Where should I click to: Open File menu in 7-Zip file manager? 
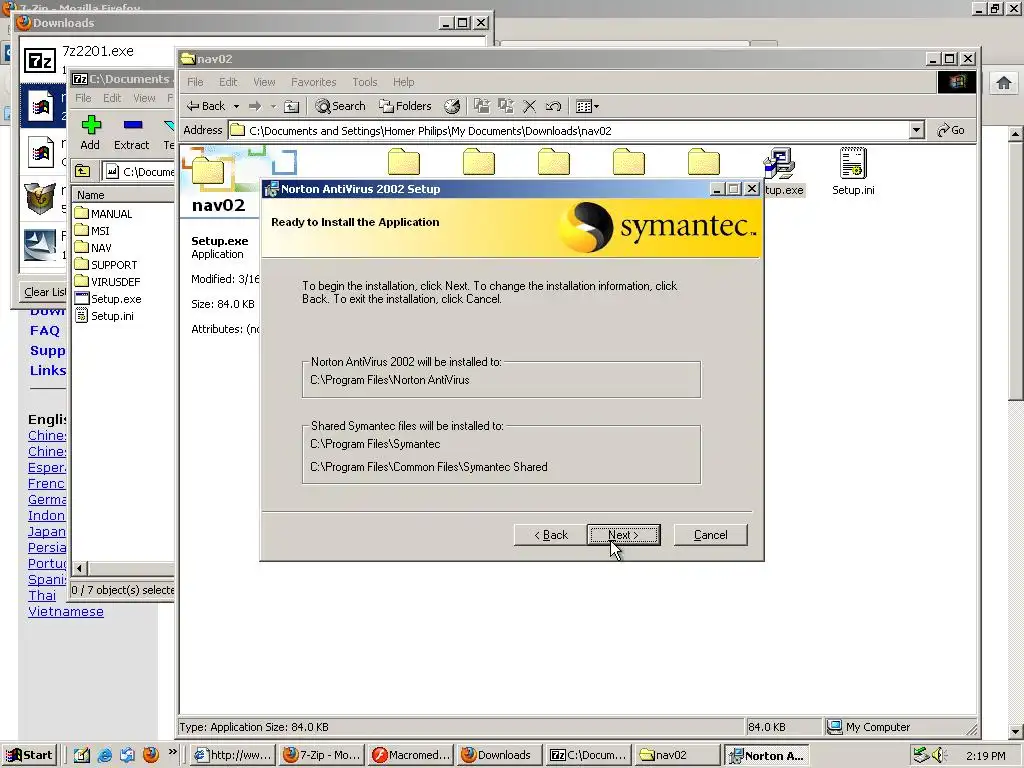point(83,98)
